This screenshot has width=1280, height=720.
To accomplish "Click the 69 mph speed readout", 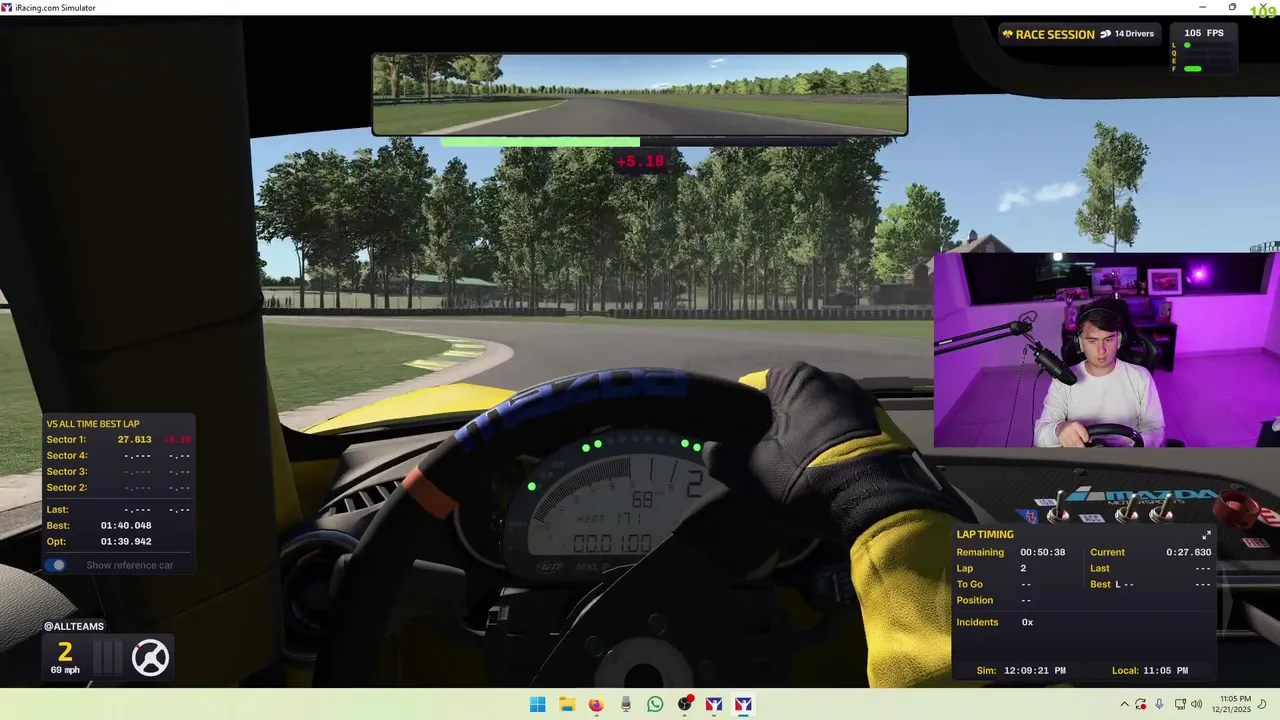I will coord(65,670).
